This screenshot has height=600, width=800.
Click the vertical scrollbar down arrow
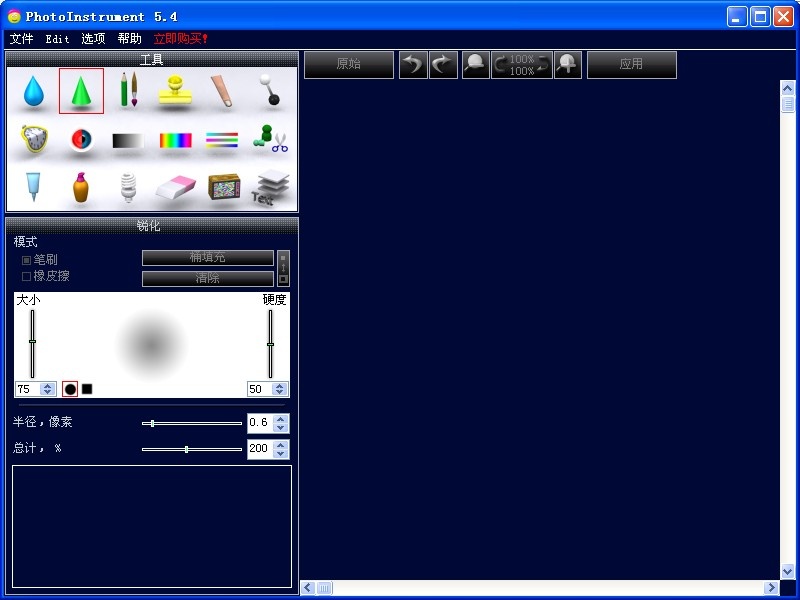coord(788,571)
